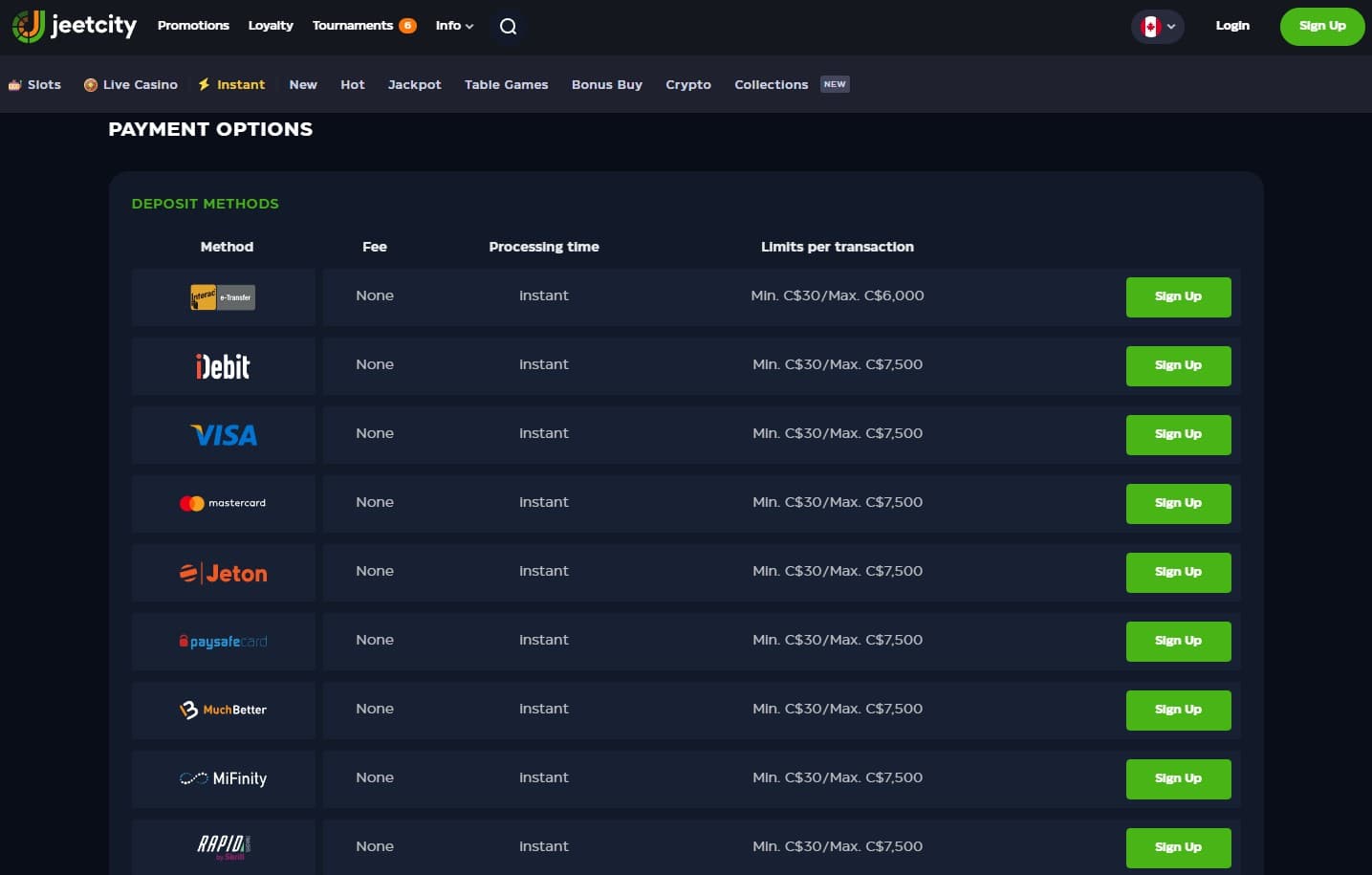Sign Up in the iDebit row
The height and width of the screenshot is (875, 1372).
(1178, 365)
